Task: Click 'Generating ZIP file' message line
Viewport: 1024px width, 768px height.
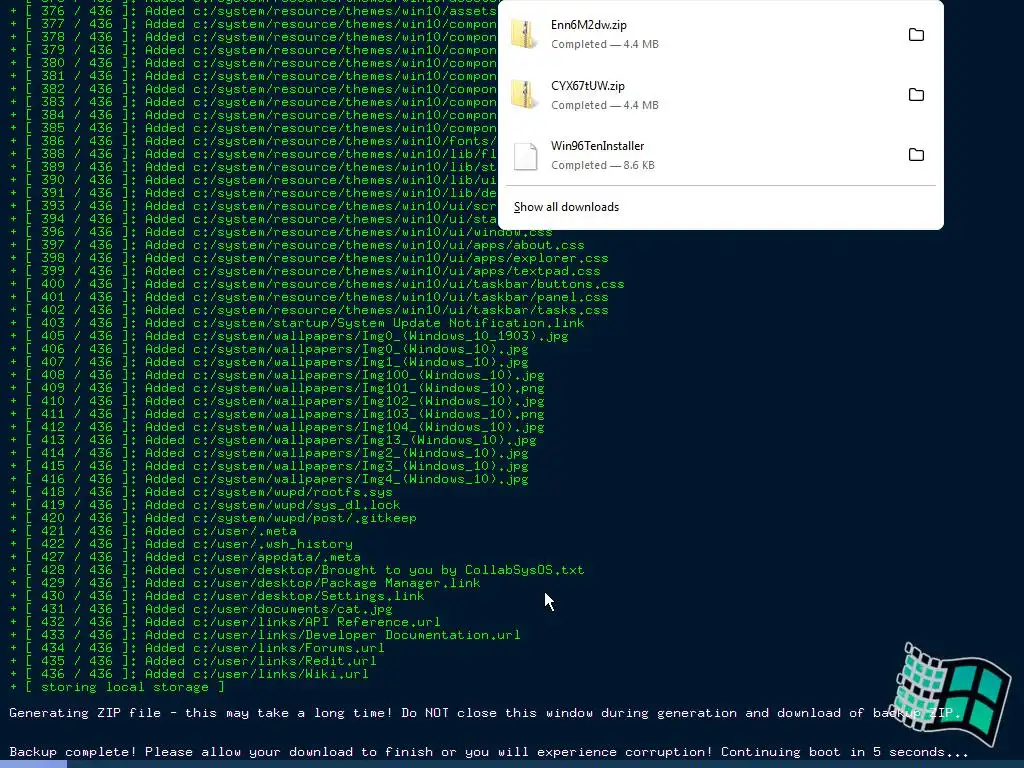Action: [x=485, y=713]
